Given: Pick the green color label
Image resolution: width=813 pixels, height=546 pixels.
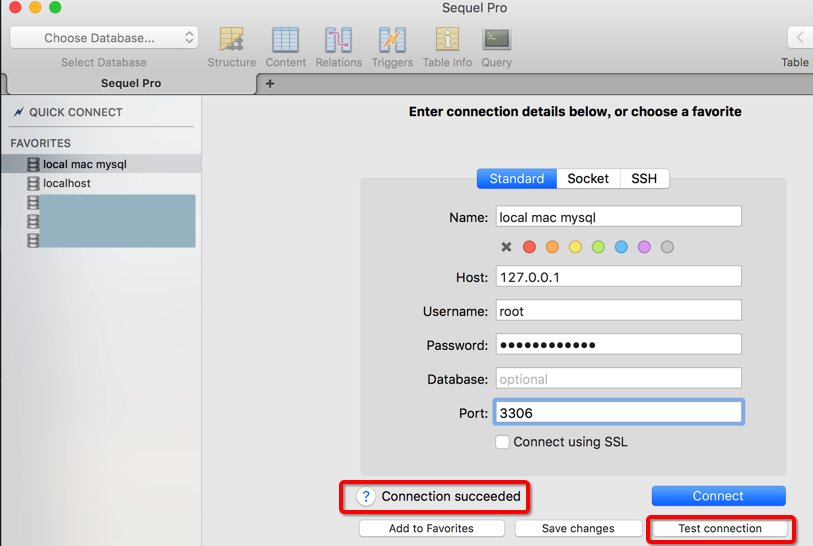Looking at the screenshot, I should point(598,247).
